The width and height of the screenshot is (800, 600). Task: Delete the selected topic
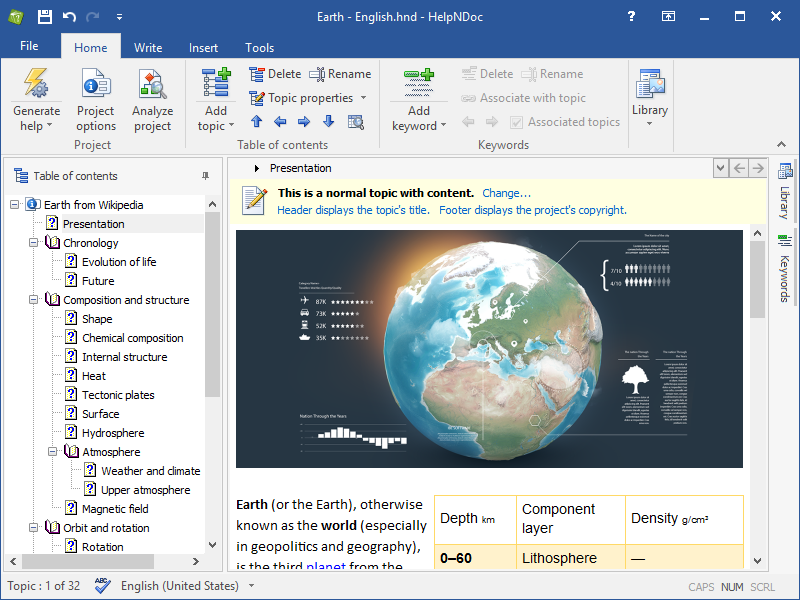[x=274, y=74]
